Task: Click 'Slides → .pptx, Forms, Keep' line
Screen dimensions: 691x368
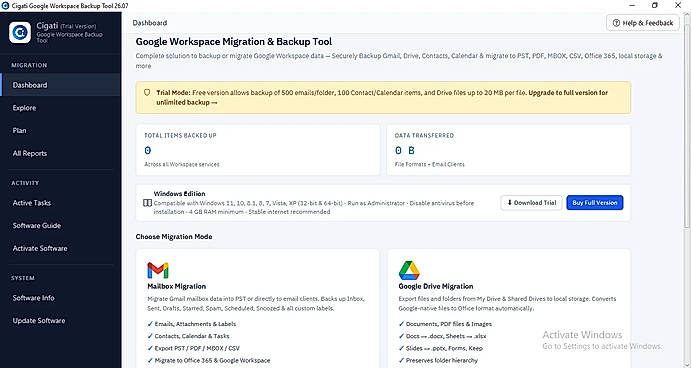Action: [441, 348]
